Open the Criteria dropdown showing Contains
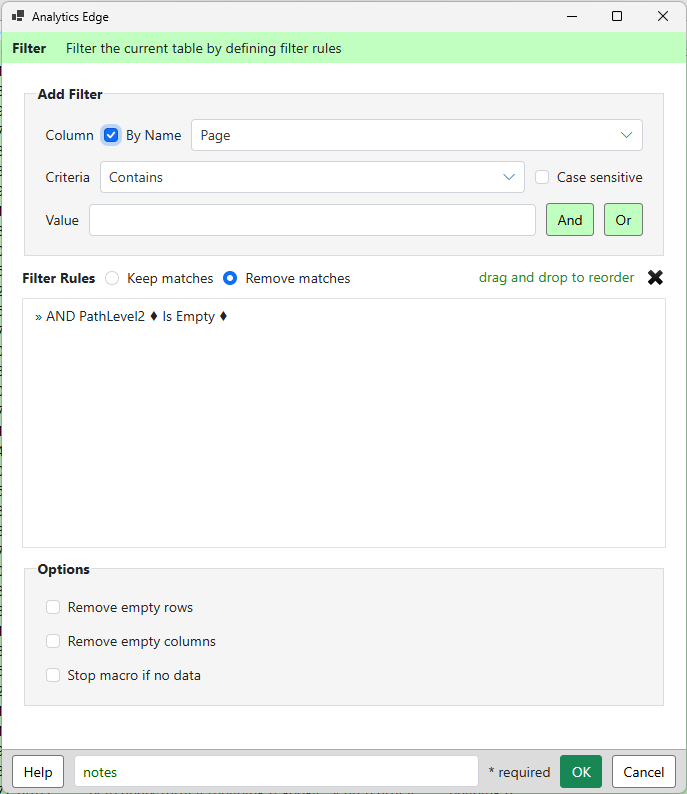687x794 pixels. click(312, 177)
